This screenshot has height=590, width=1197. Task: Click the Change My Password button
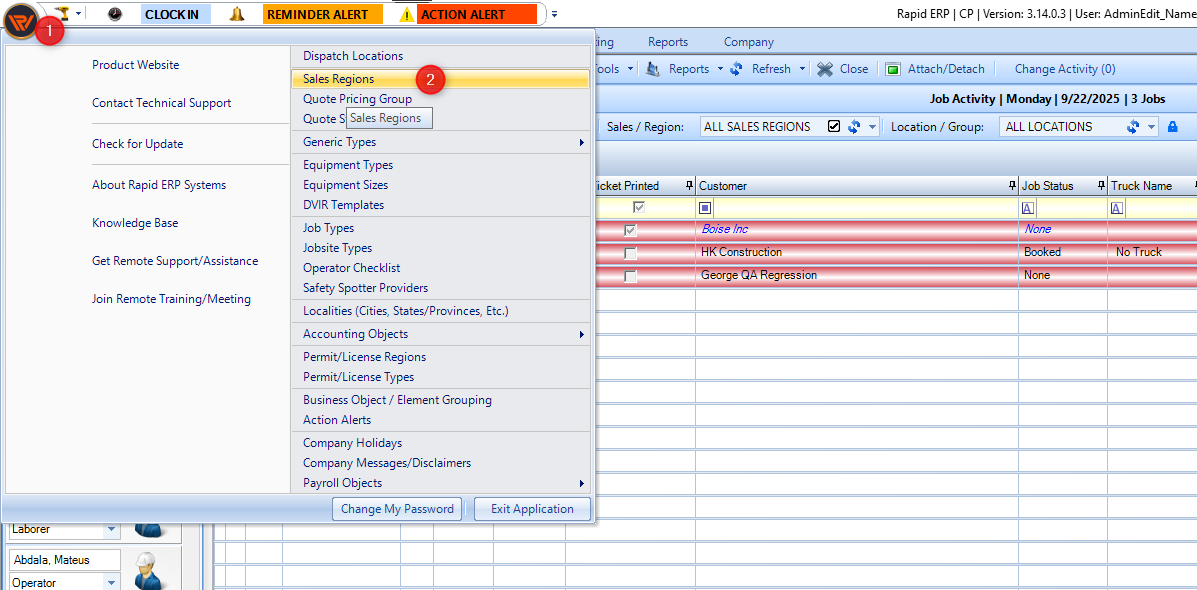pos(397,509)
